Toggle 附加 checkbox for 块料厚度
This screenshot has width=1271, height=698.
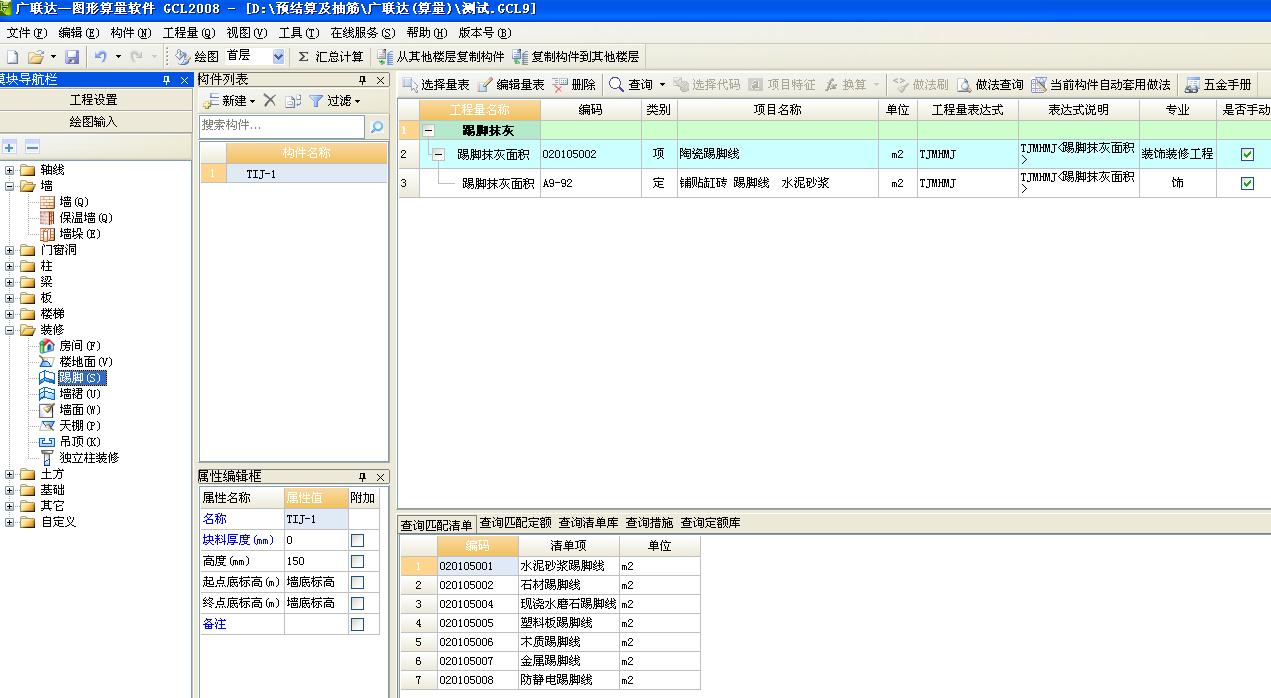click(357, 540)
